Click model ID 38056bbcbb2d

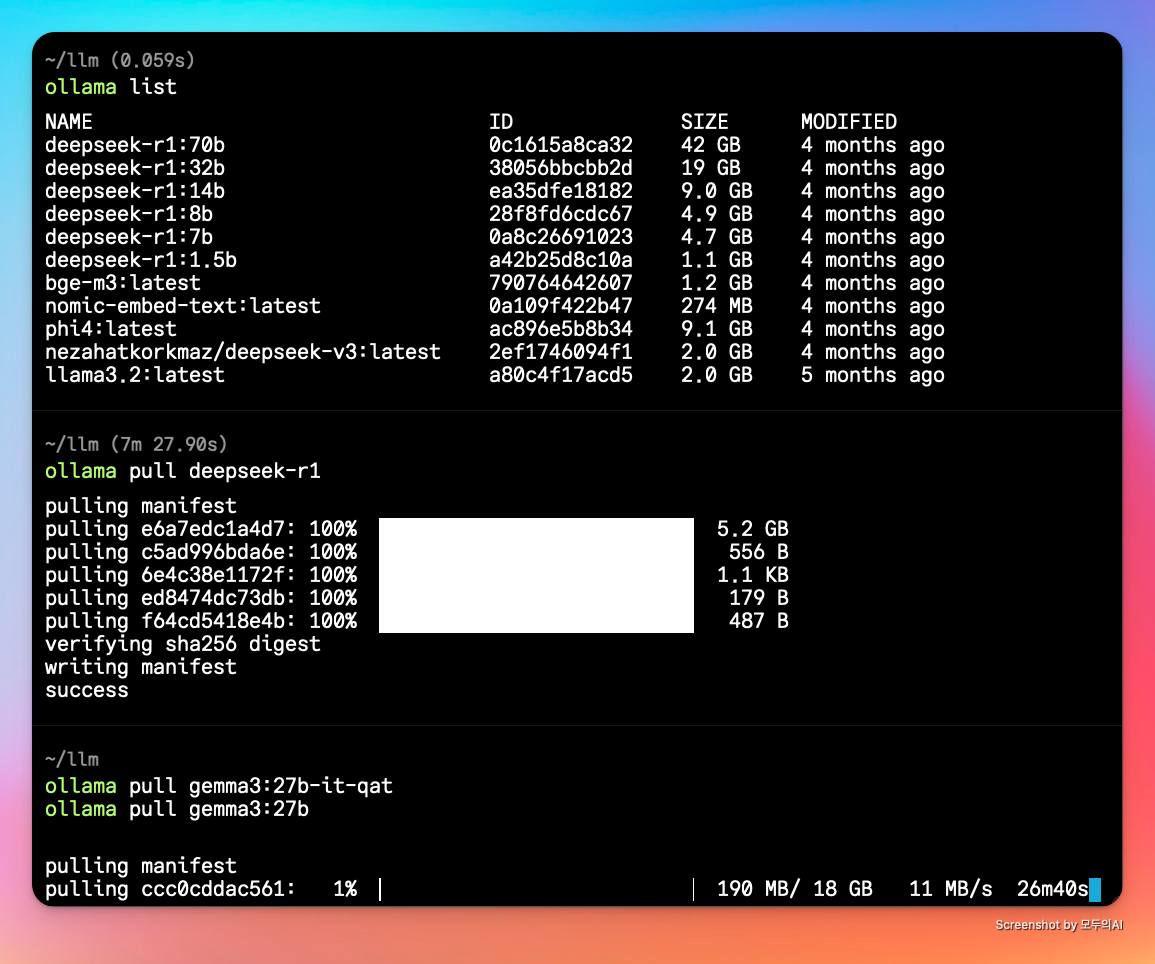tap(561, 168)
